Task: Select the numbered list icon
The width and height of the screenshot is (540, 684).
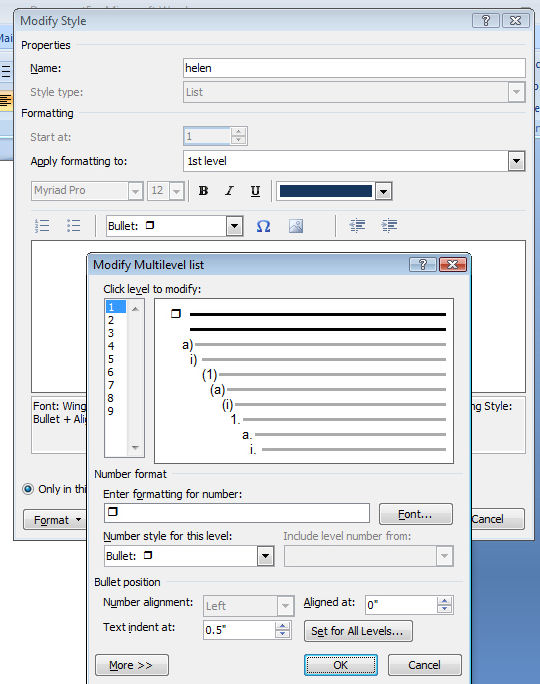Action: [x=42, y=226]
